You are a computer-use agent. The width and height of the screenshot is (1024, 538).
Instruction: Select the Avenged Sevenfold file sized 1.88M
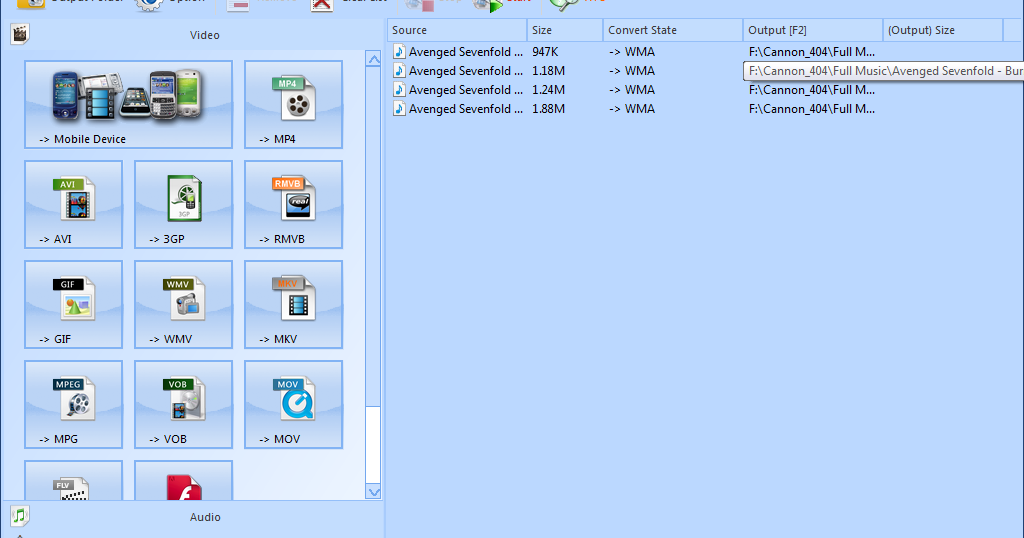click(x=466, y=108)
